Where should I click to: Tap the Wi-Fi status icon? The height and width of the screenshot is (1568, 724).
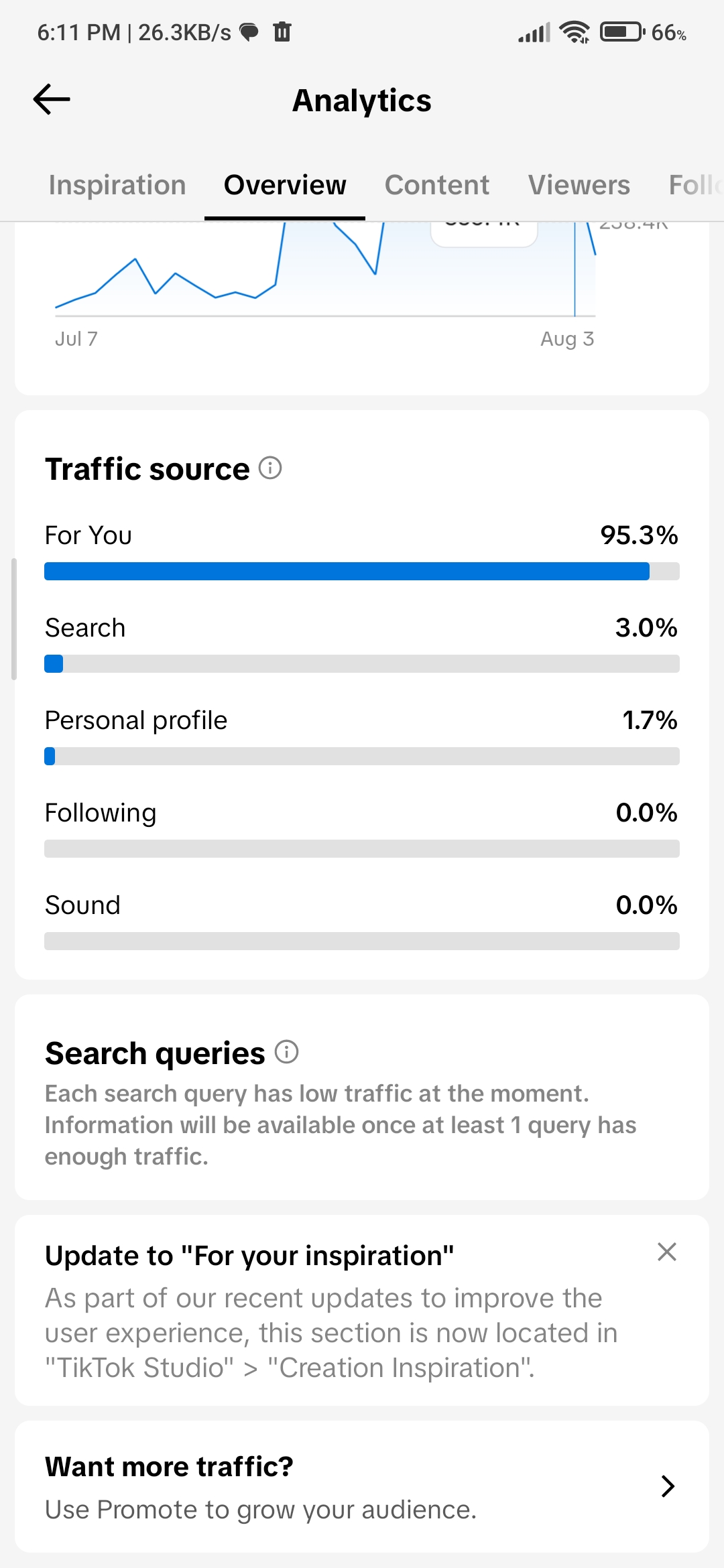click(x=575, y=32)
